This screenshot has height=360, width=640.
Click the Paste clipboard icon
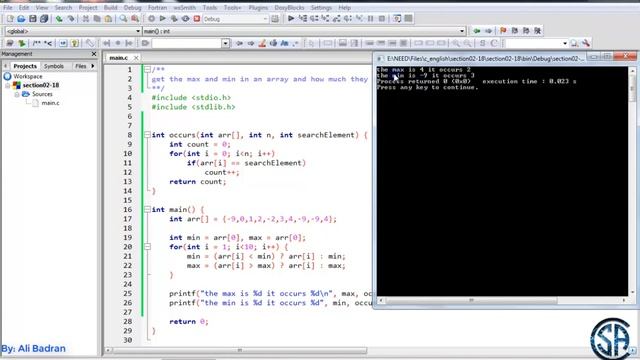tap(108, 19)
